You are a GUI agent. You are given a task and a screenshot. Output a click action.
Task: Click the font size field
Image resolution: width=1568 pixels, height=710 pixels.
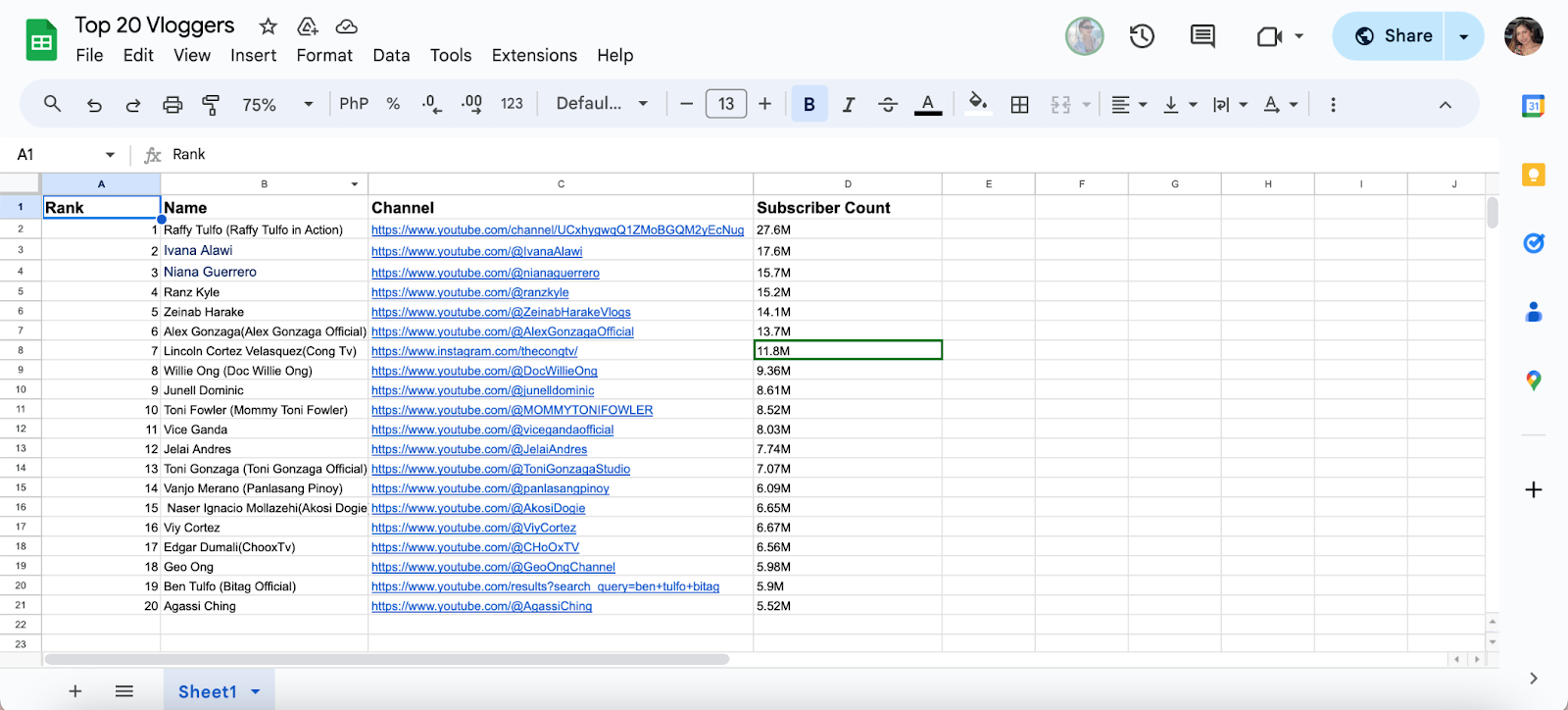726,104
